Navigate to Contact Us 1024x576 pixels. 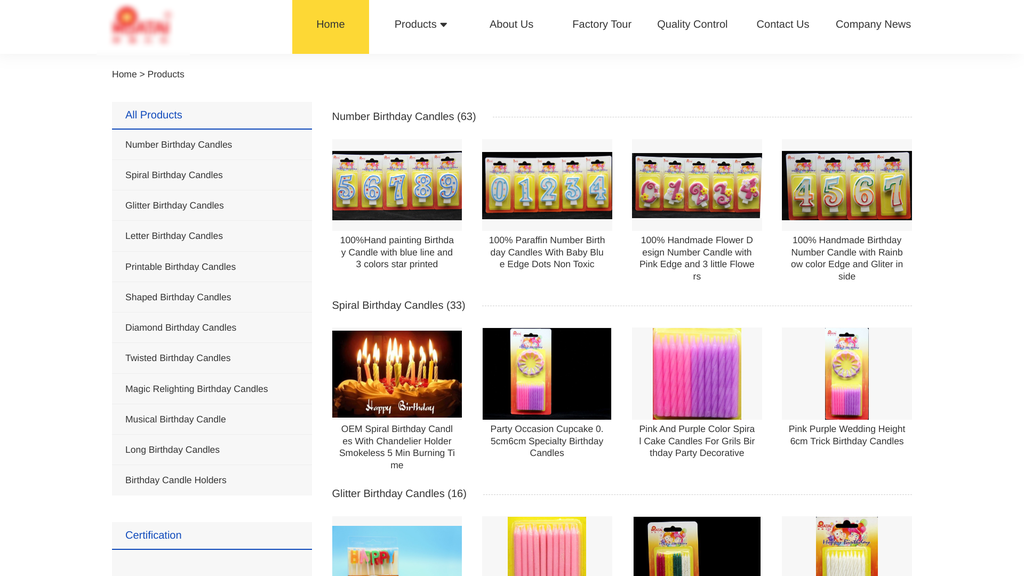[782, 25]
